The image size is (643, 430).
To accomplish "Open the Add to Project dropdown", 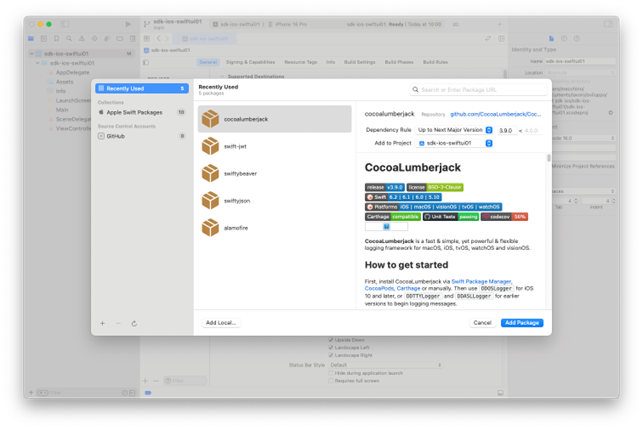I will pos(454,143).
